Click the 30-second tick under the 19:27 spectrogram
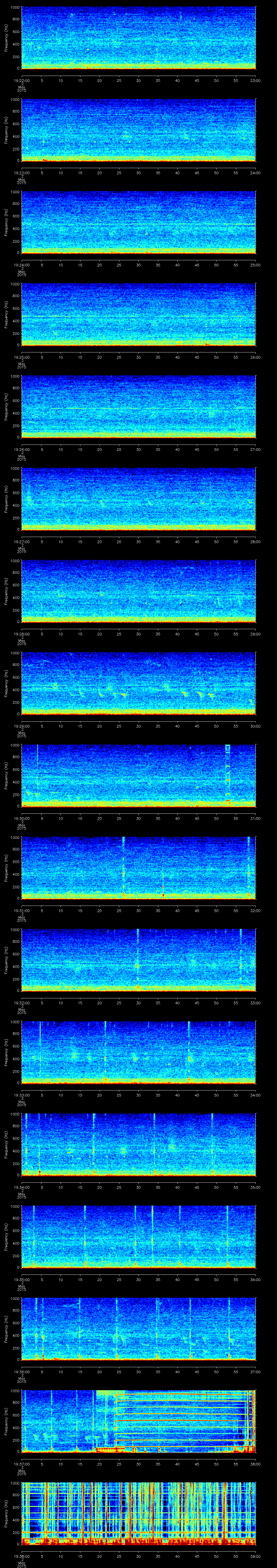277x1568 pixels. click(138, 541)
